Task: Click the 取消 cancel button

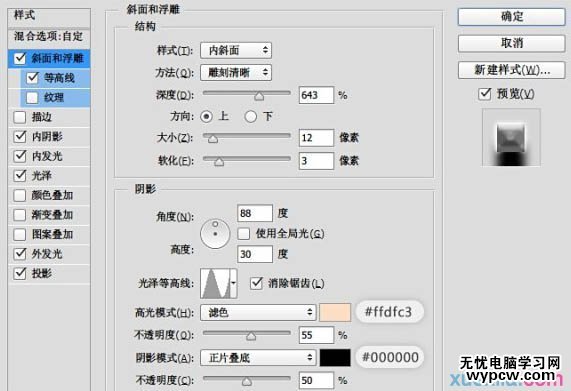Action: (x=512, y=43)
